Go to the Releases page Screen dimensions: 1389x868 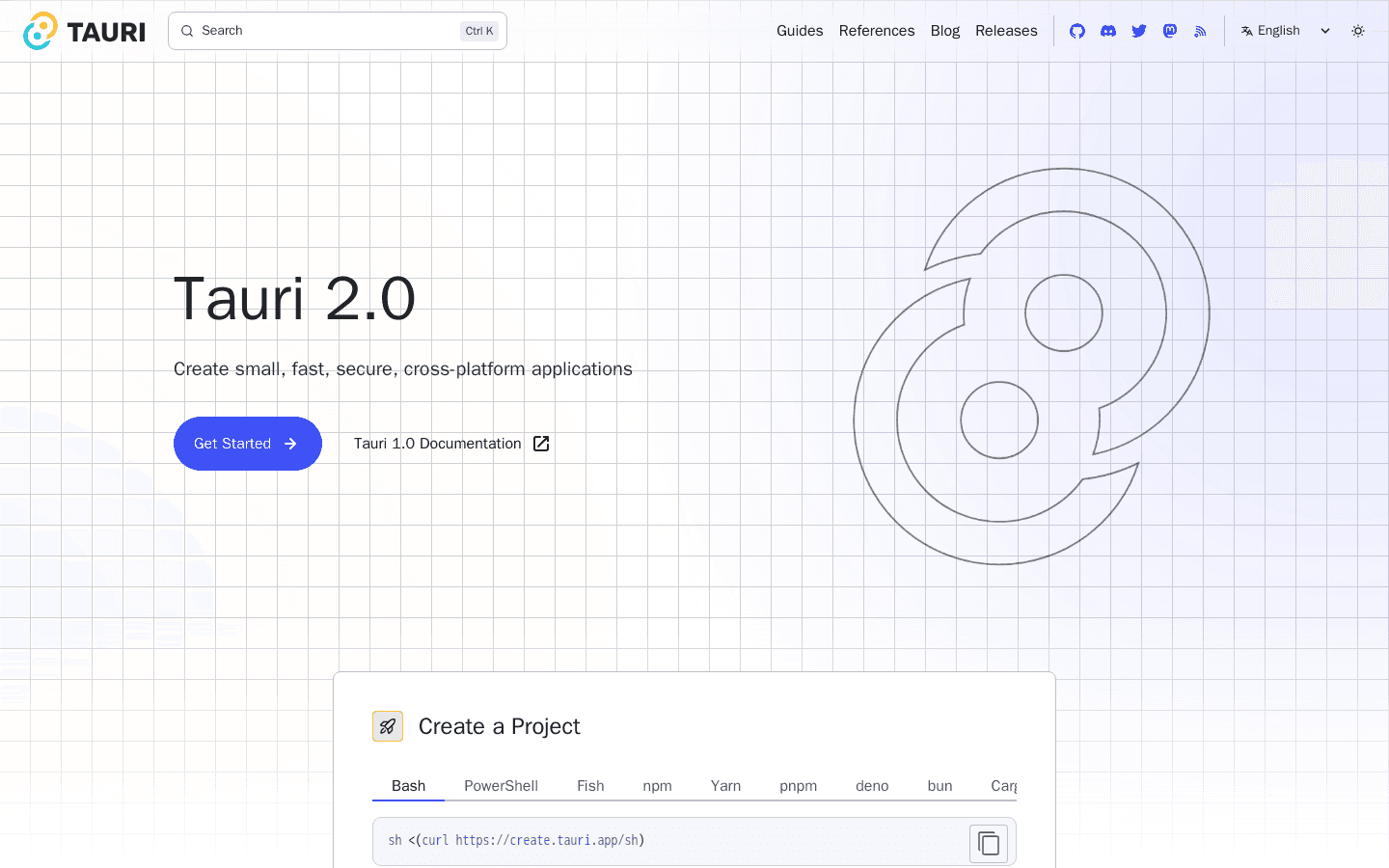pyautogui.click(x=1006, y=31)
